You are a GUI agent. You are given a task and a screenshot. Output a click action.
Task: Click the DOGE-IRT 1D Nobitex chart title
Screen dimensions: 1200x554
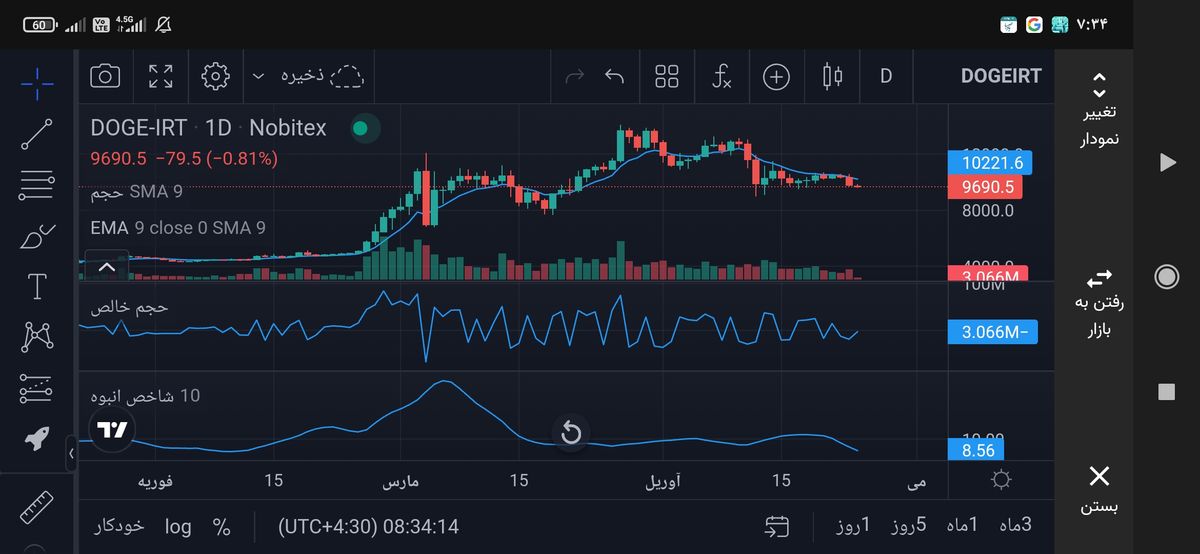click(x=208, y=128)
